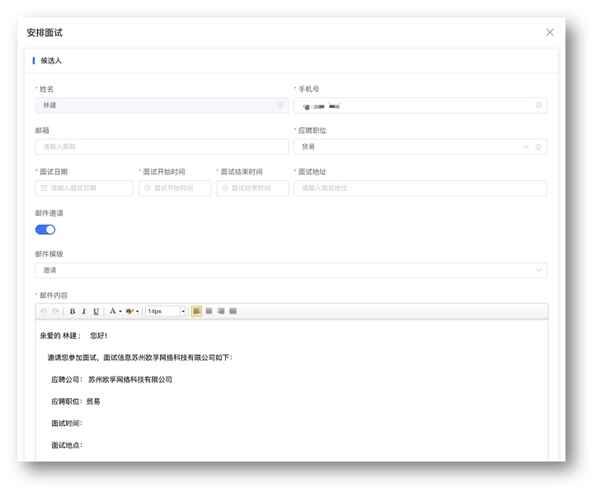This screenshot has width=600, height=496.
Task: Open the font color picker
Action: coord(114,312)
